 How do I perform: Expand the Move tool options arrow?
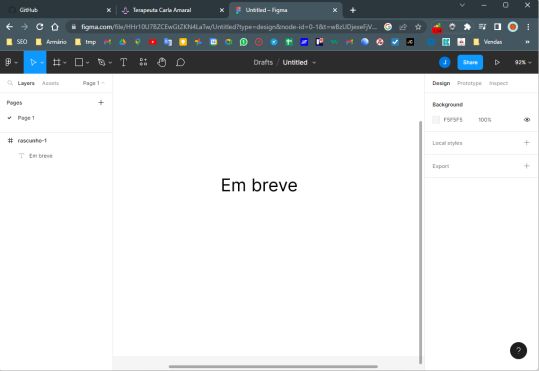pyautogui.click(x=42, y=63)
